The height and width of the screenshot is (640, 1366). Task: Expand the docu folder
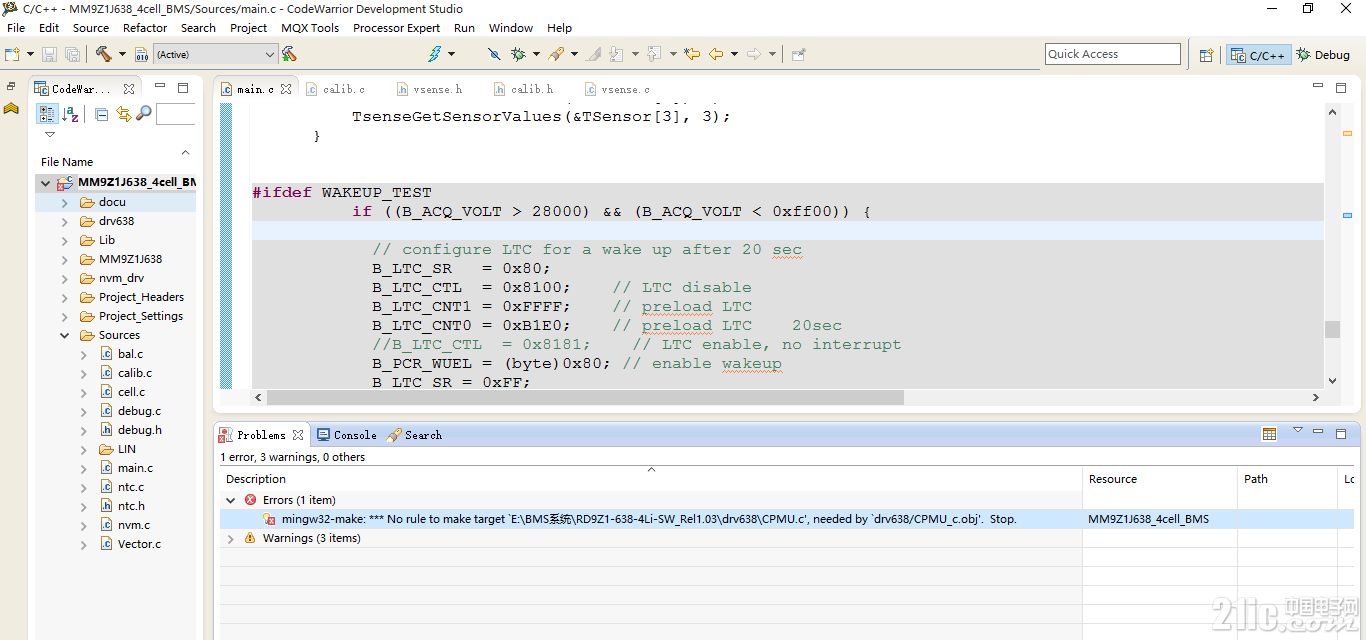(x=64, y=203)
